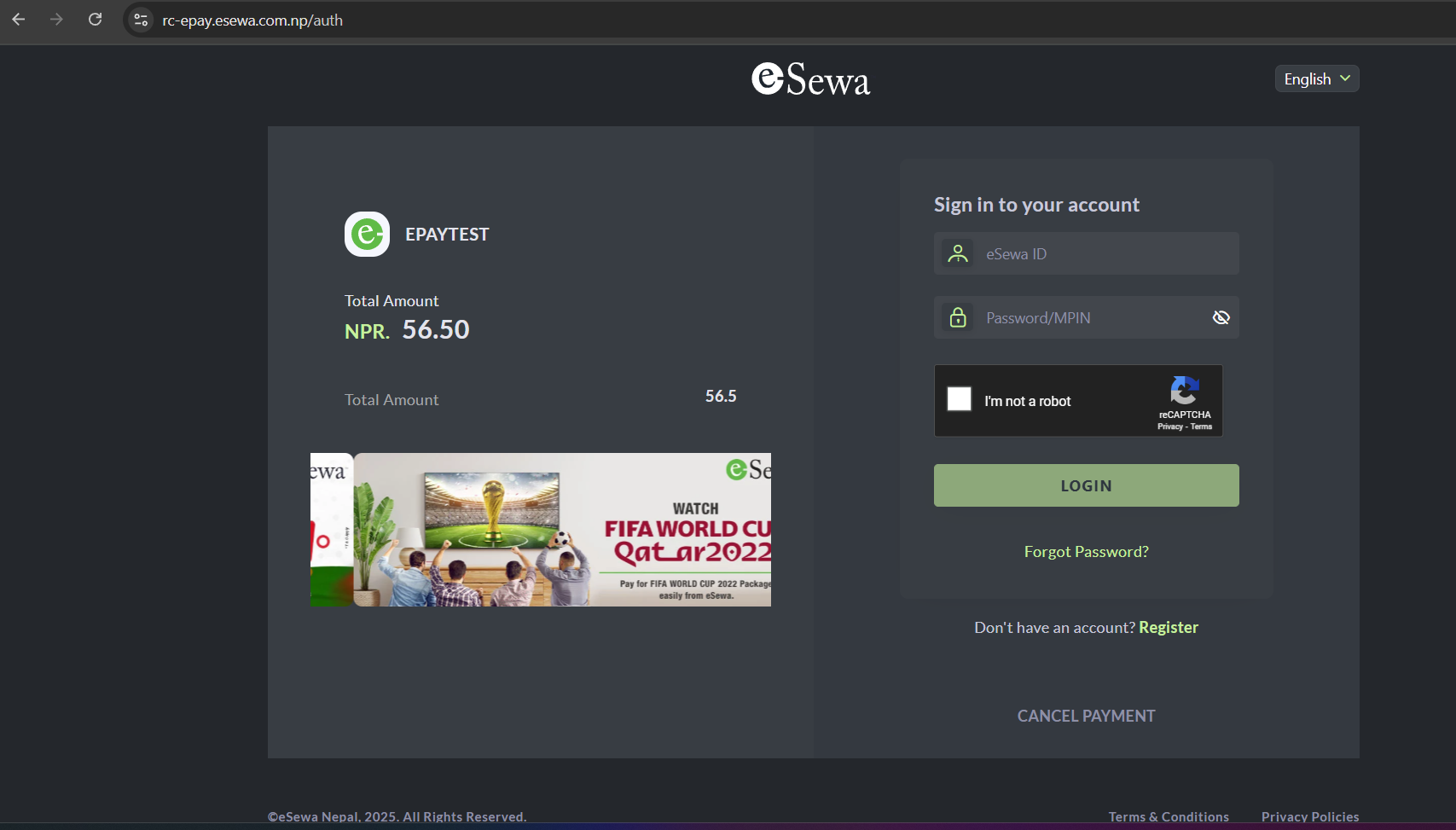Reload the page with the refresh icon
This screenshot has width=1456, height=830.
95,20
